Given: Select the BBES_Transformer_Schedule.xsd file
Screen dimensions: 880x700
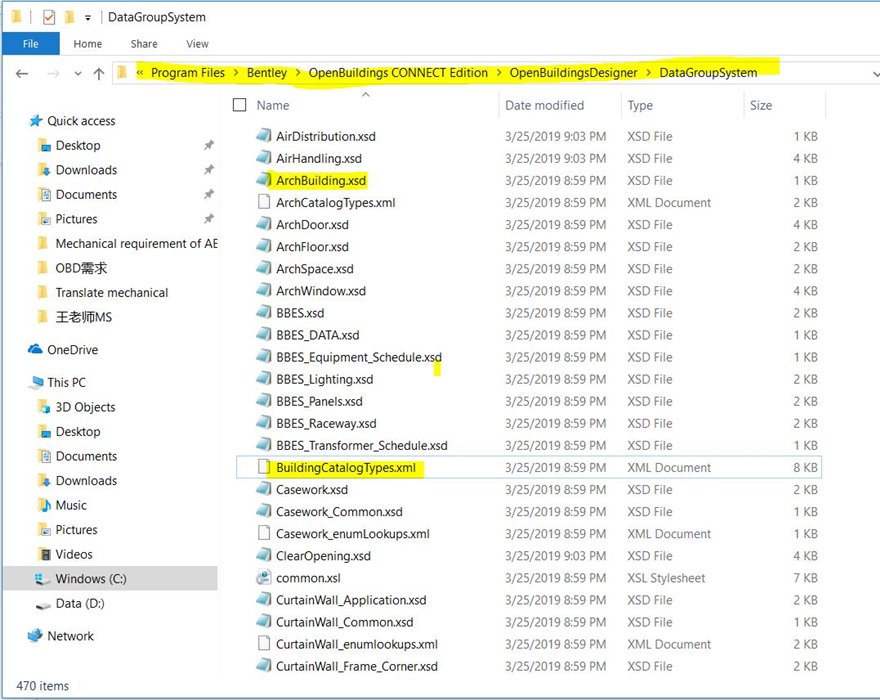Looking at the screenshot, I should pyautogui.click(x=361, y=445).
